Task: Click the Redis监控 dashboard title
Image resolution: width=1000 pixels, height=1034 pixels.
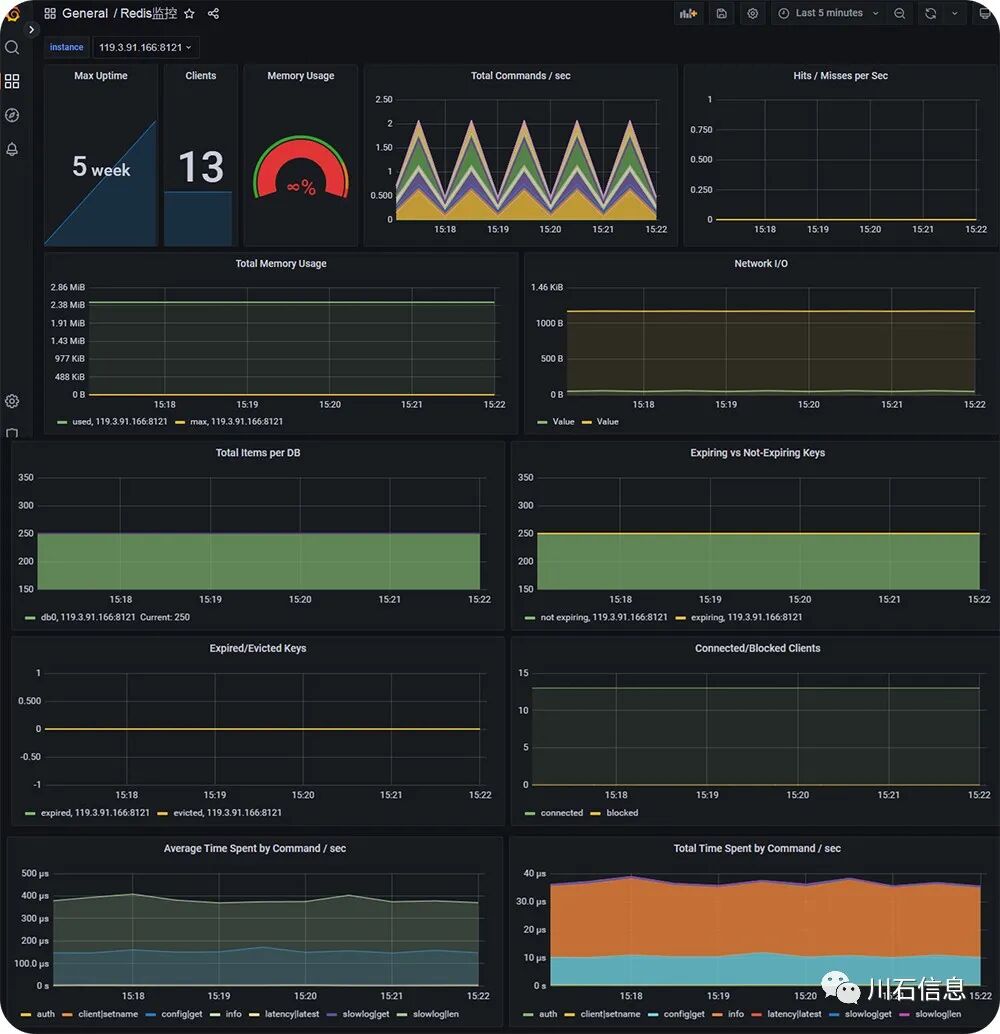Action: (148, 13)
